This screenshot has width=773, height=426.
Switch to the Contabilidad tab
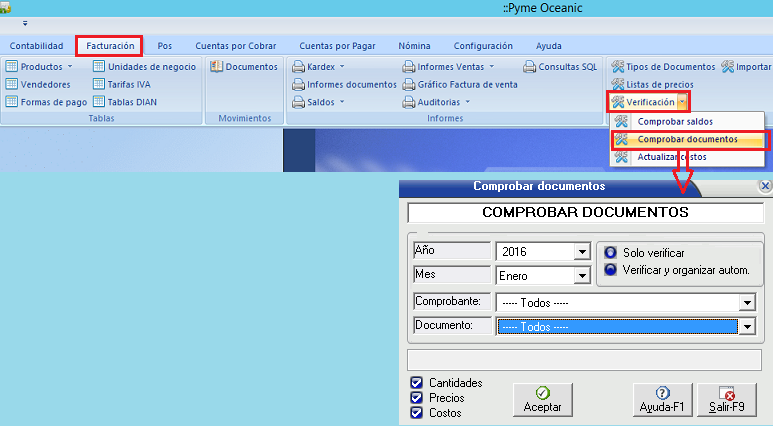pos(36,46)
